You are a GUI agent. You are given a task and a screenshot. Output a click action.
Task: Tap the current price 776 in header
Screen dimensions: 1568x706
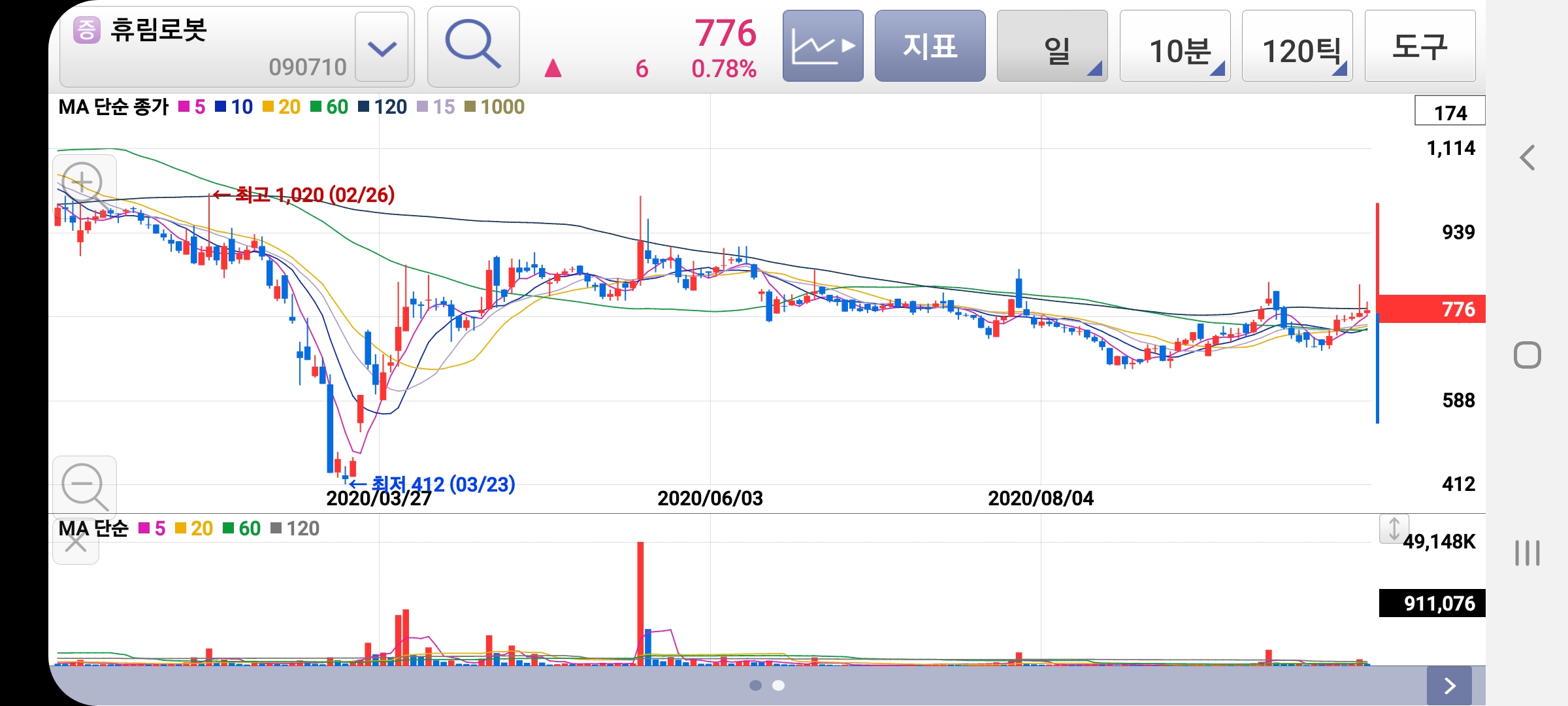pyautogui.click(x=725, y=33)
